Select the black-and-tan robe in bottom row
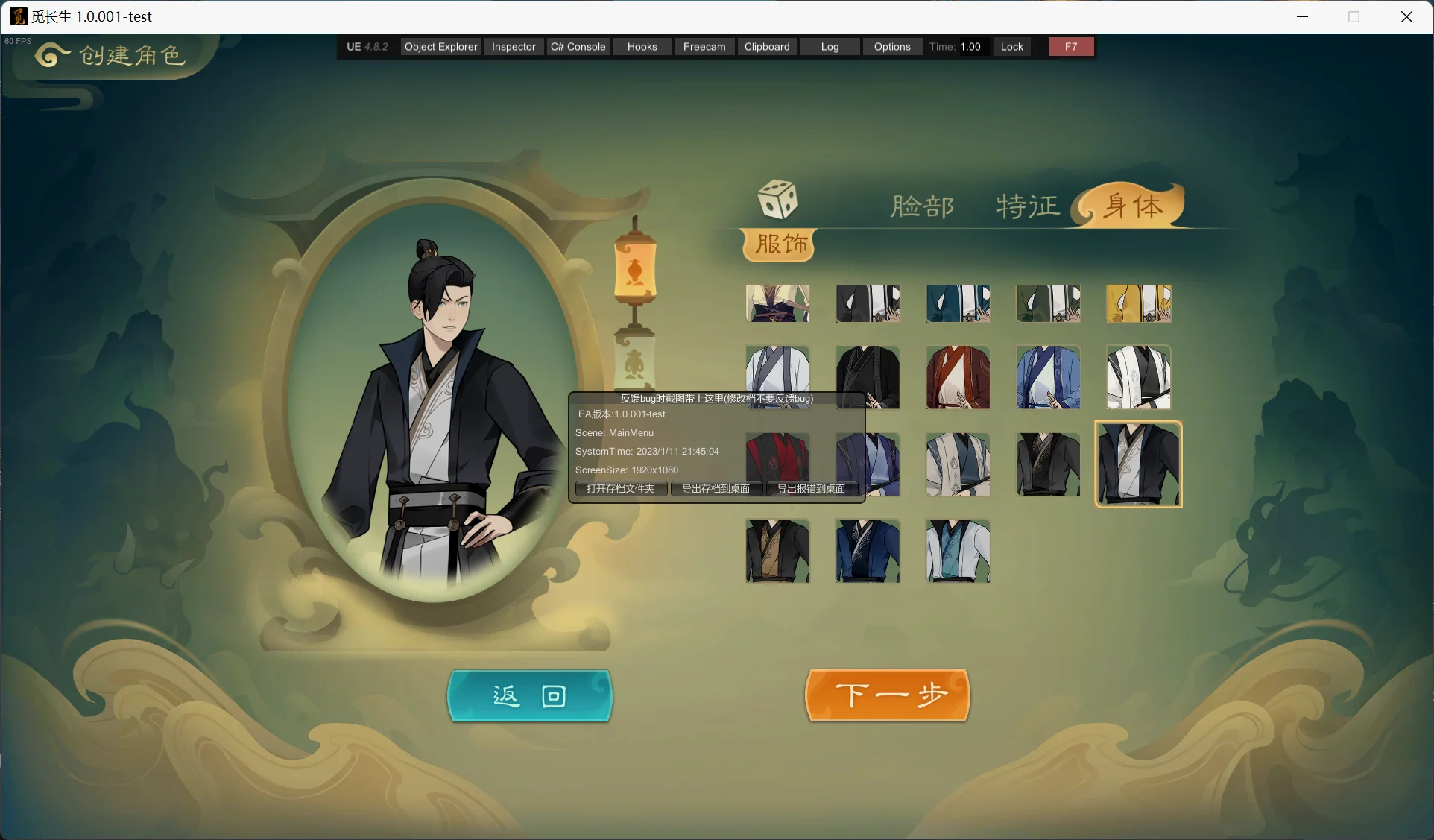Screen dimensions: 1434x840 tap(777, 551)
